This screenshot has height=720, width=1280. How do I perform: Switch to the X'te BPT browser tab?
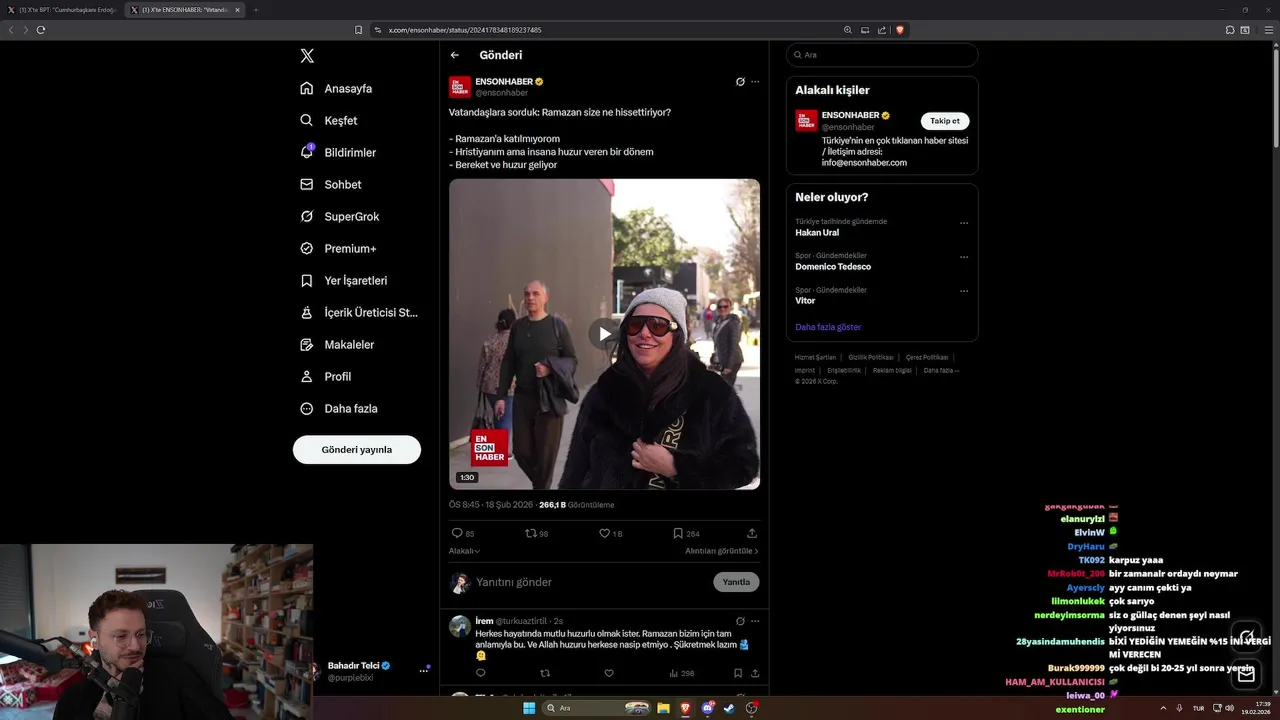point(62,10)
